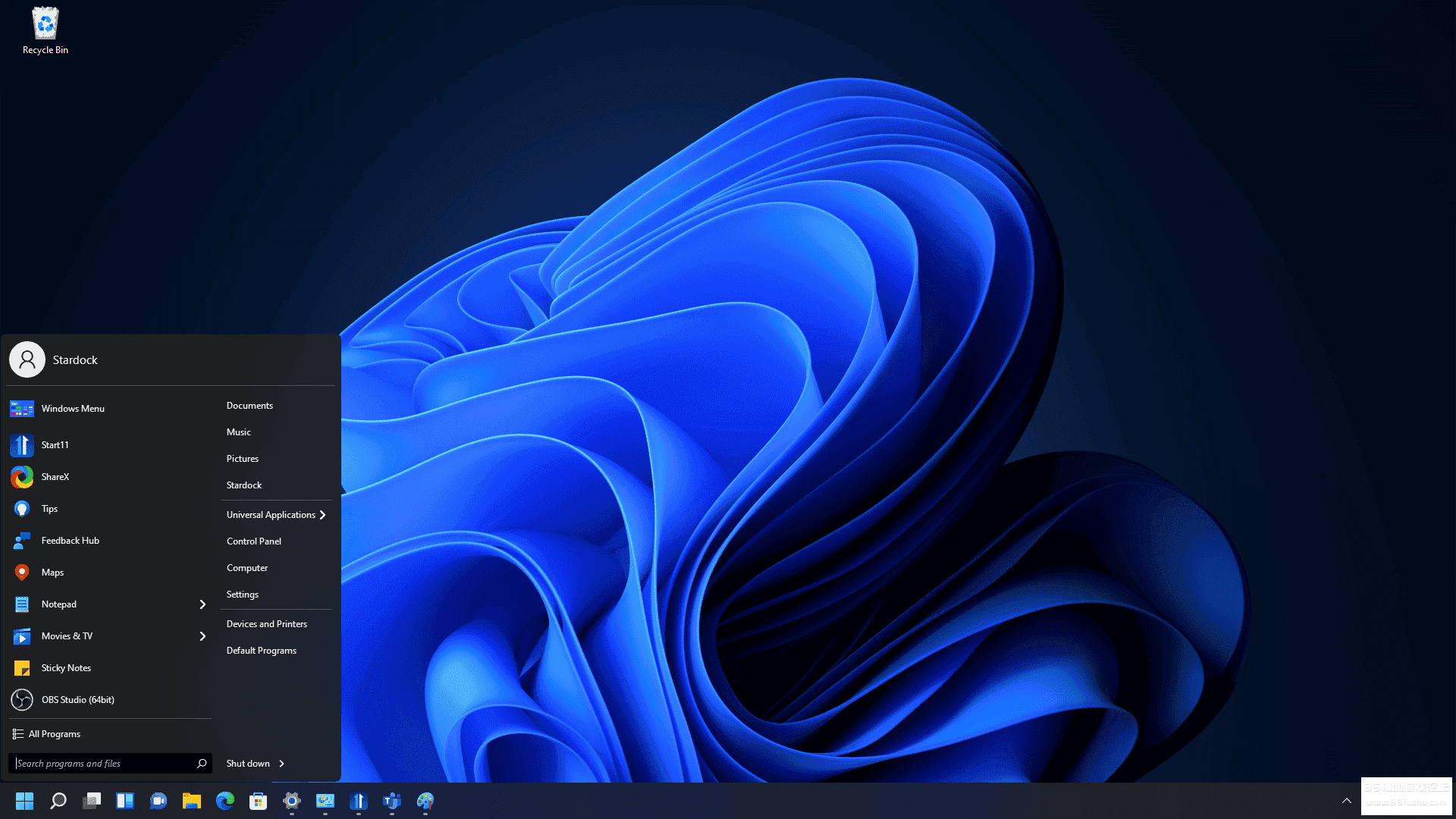Open the Paint app in the taskbar
The height and width of the screenshot is (819, 1456).
(425, 801)
